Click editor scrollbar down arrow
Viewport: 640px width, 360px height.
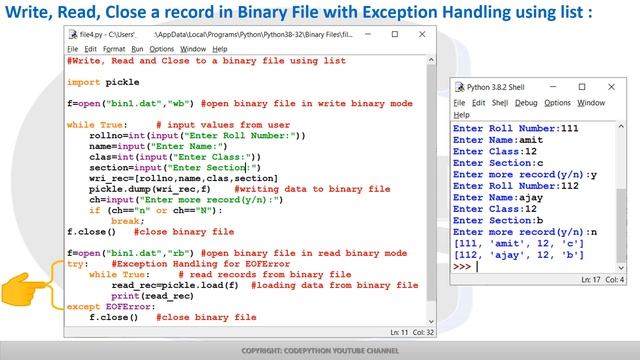click(x=431, y=322)
